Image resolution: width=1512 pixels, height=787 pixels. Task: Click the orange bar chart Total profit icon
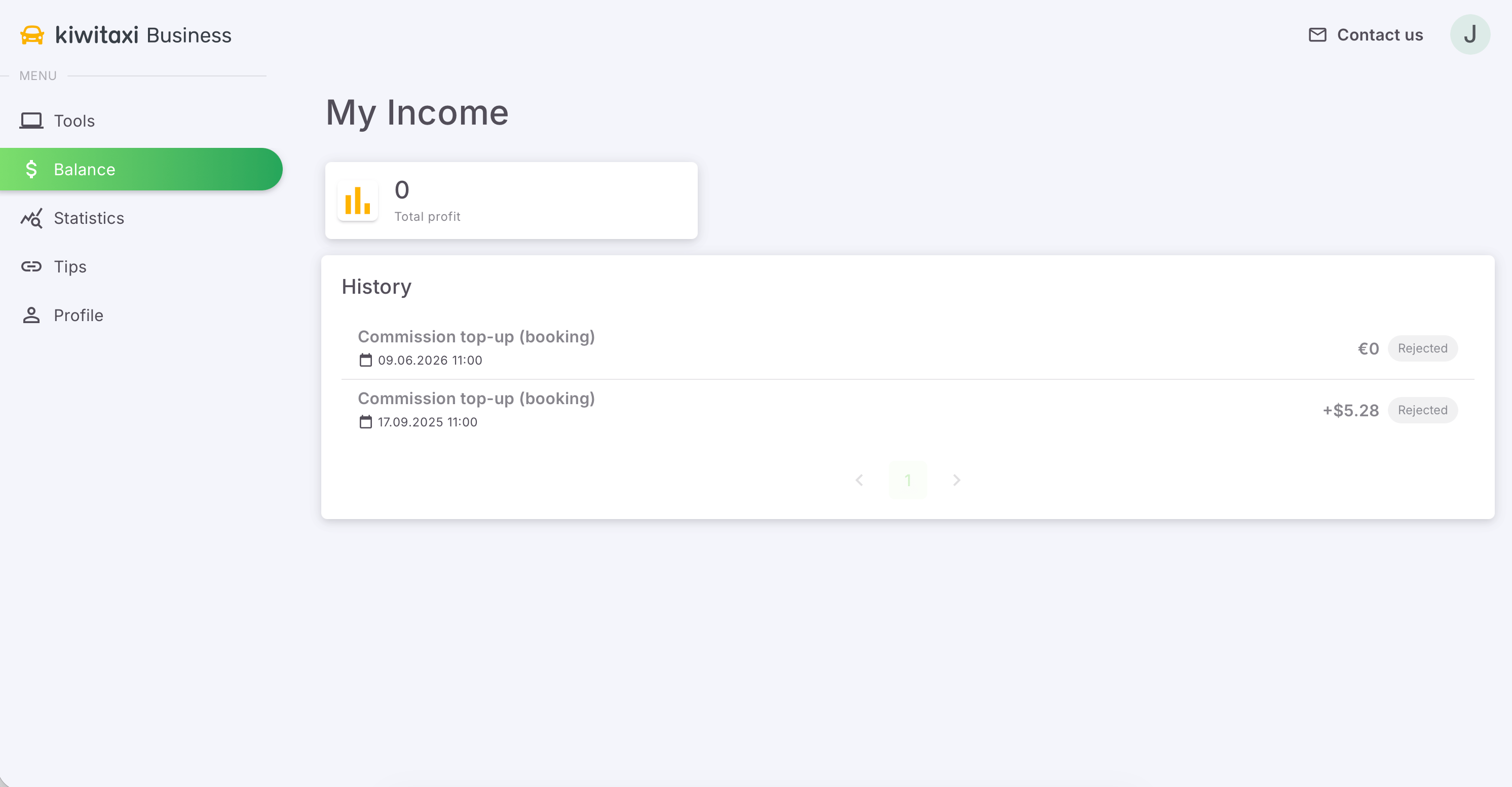(x=357, y=201)
